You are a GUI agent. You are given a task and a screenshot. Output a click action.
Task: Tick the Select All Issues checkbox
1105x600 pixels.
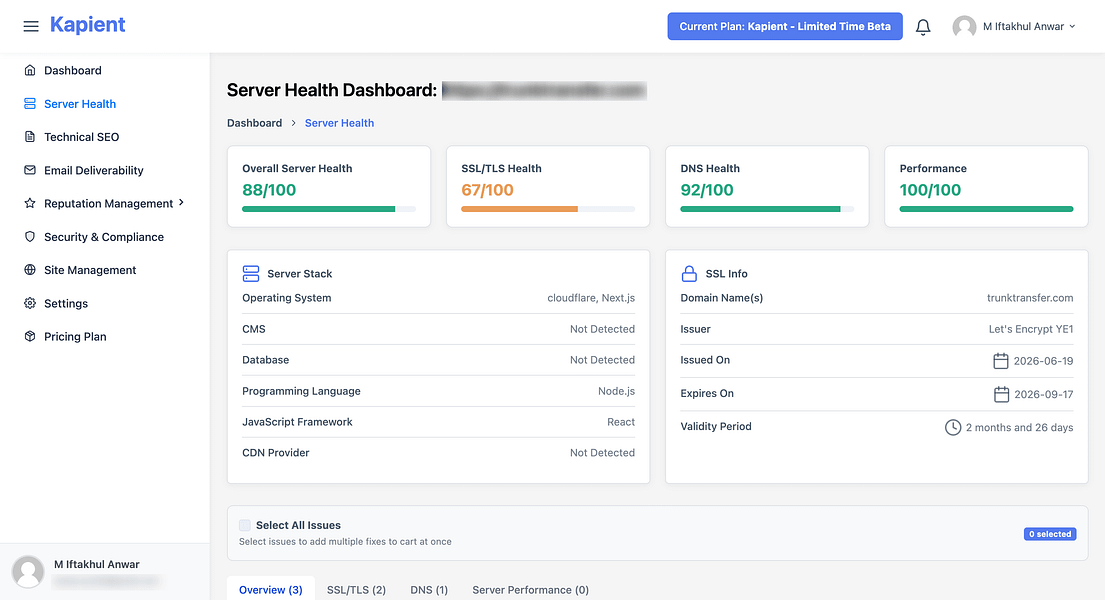245,525
